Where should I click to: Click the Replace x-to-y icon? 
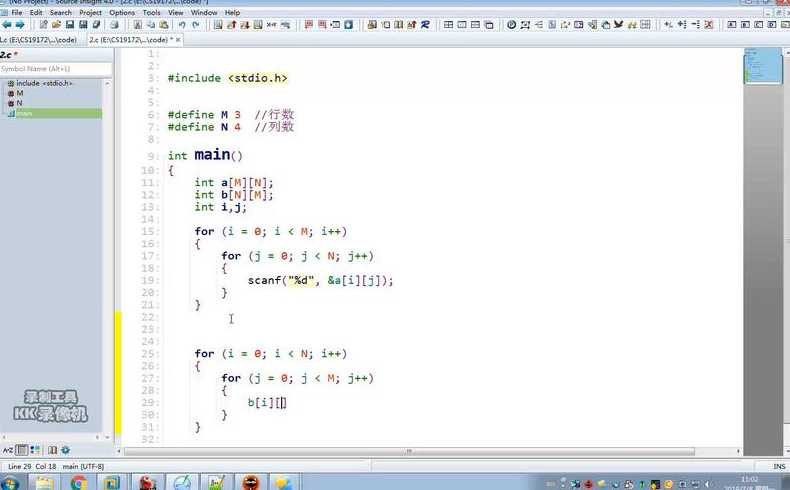pos(272,24)
